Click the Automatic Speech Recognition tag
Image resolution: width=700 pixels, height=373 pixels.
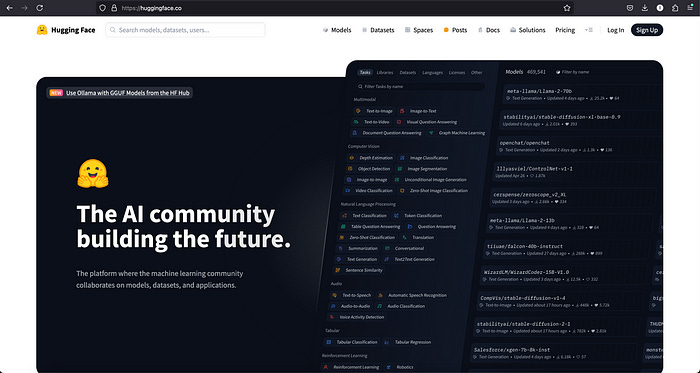[x=412, y=295]
